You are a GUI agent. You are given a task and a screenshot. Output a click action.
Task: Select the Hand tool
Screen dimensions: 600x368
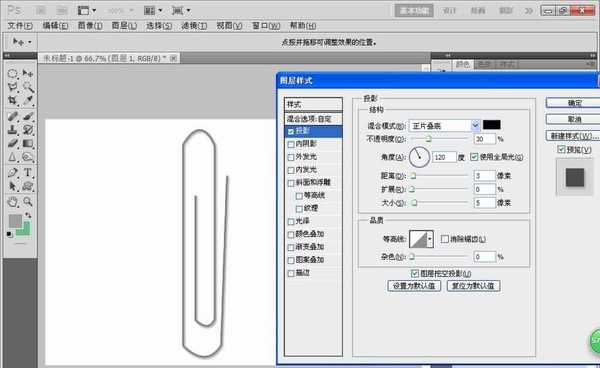tap(13, 202)
